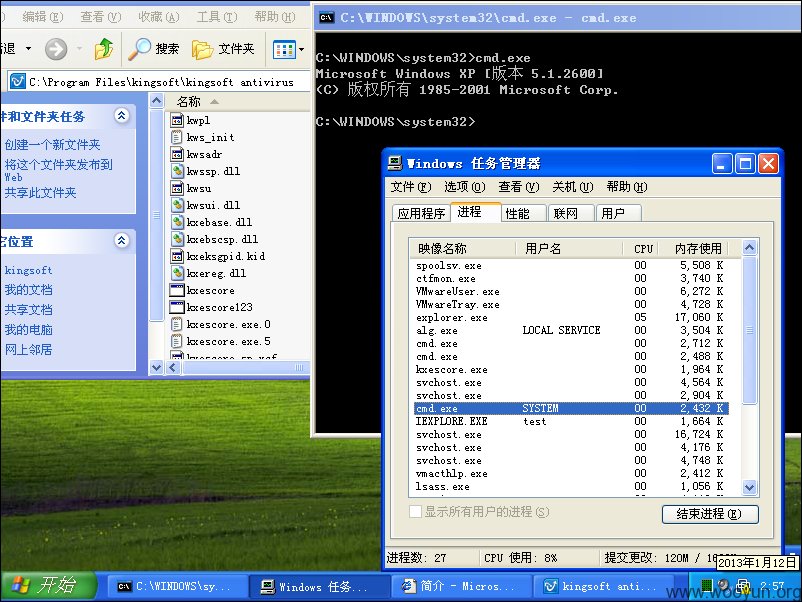Select the kxebase.dll file icon

[x=177, y=222]
